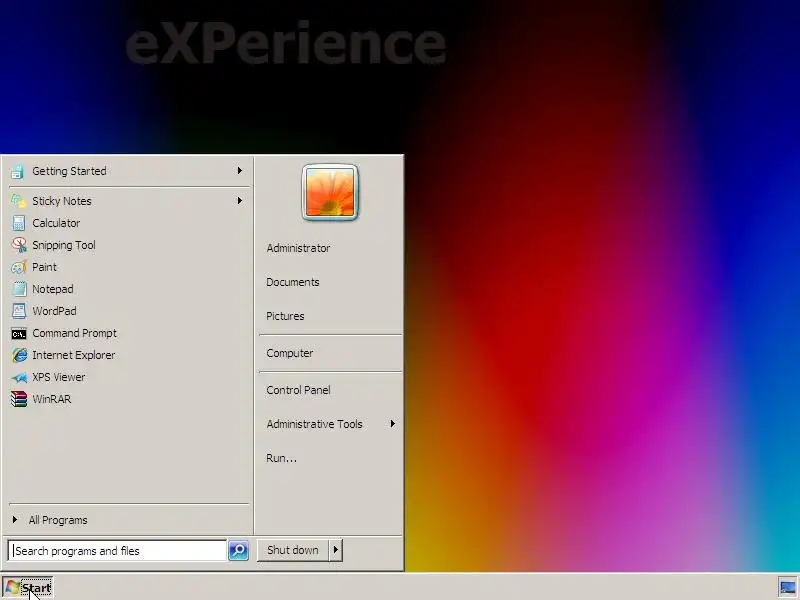Select the WordPad label

click(54, 311)
